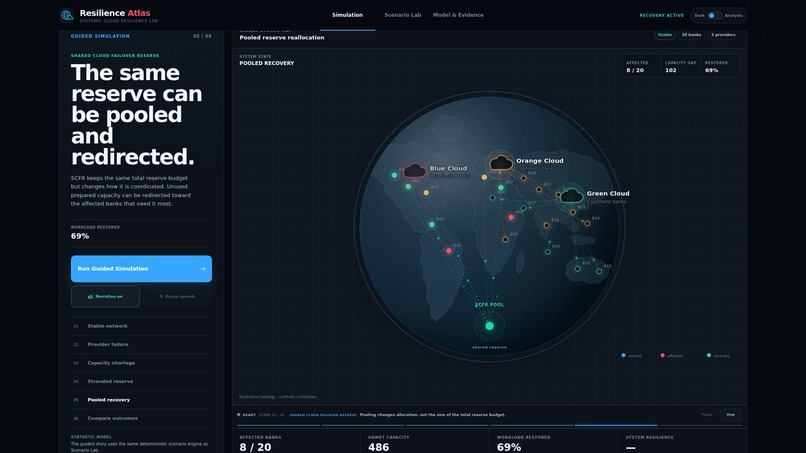Open the Scenario Lab tab
Screen dimensions: 806x453
pos(402,15)
